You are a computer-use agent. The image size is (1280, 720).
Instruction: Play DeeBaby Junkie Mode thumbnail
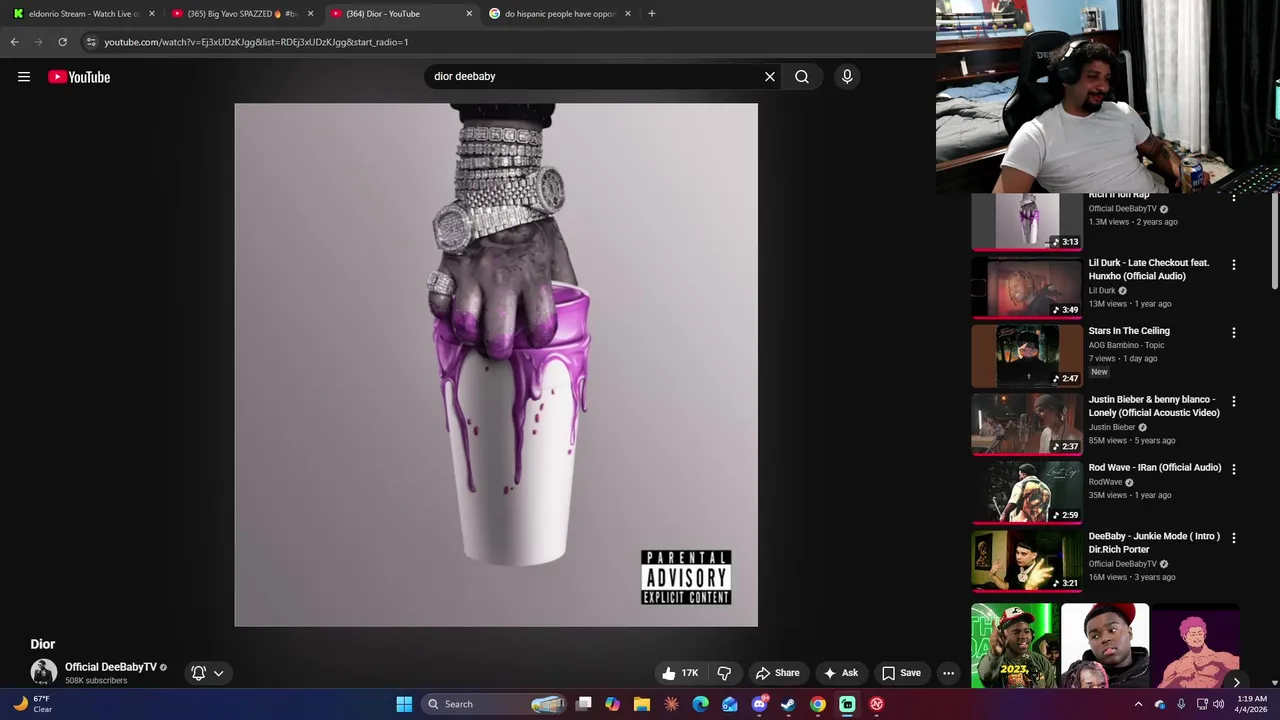1027,561
